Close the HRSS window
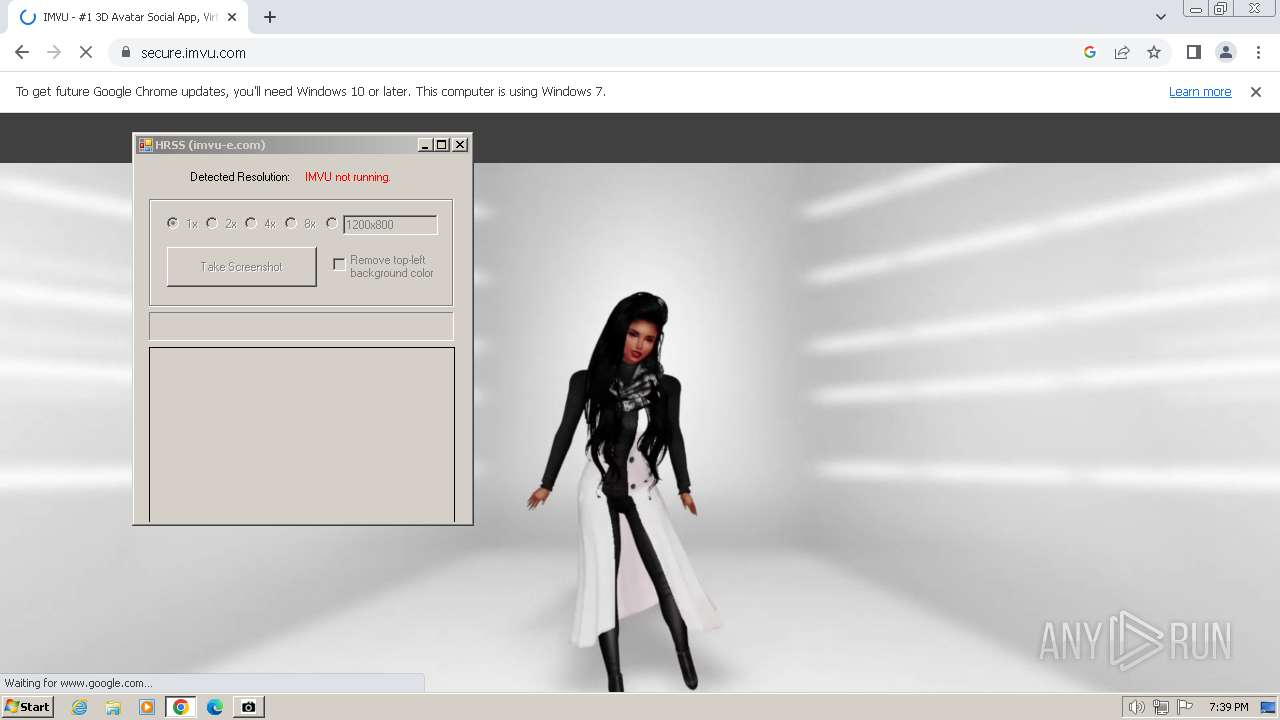Screen dimensions: 1280x720 (460, 145)
